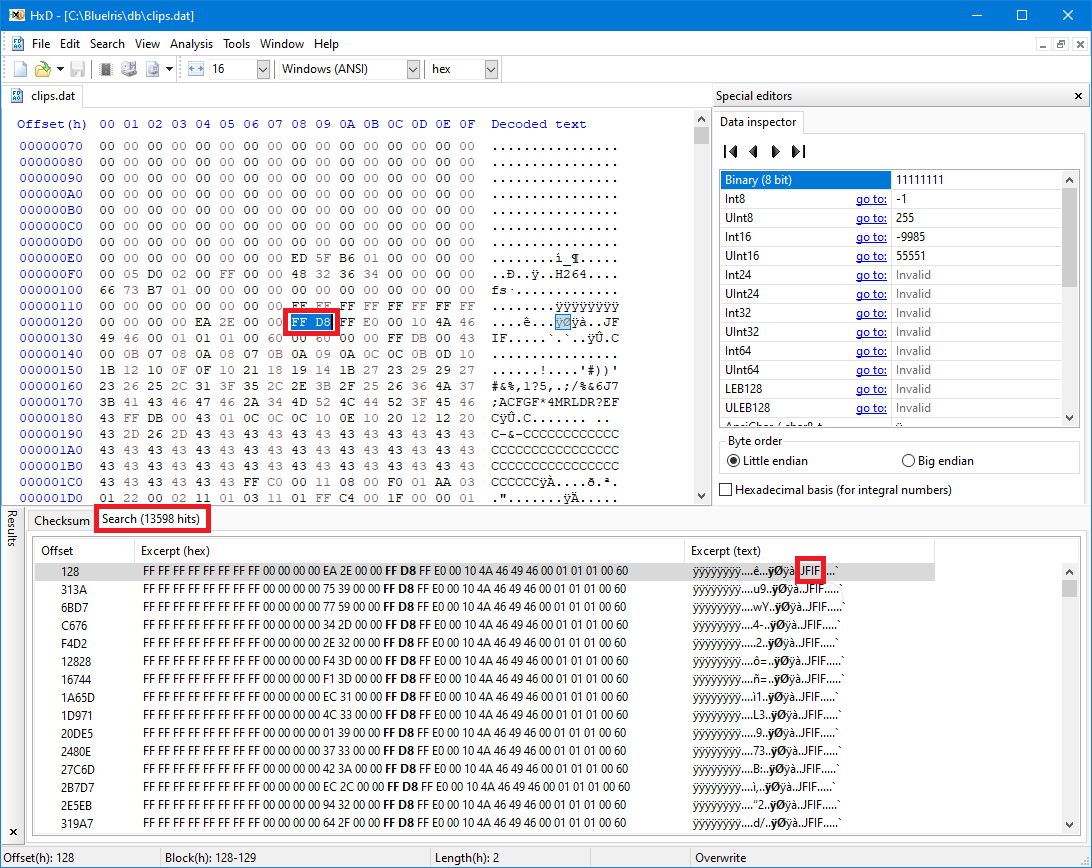Expand the disk image dropdown arrow
Screen dimensions: 1092x868
(x=169, y=69)
